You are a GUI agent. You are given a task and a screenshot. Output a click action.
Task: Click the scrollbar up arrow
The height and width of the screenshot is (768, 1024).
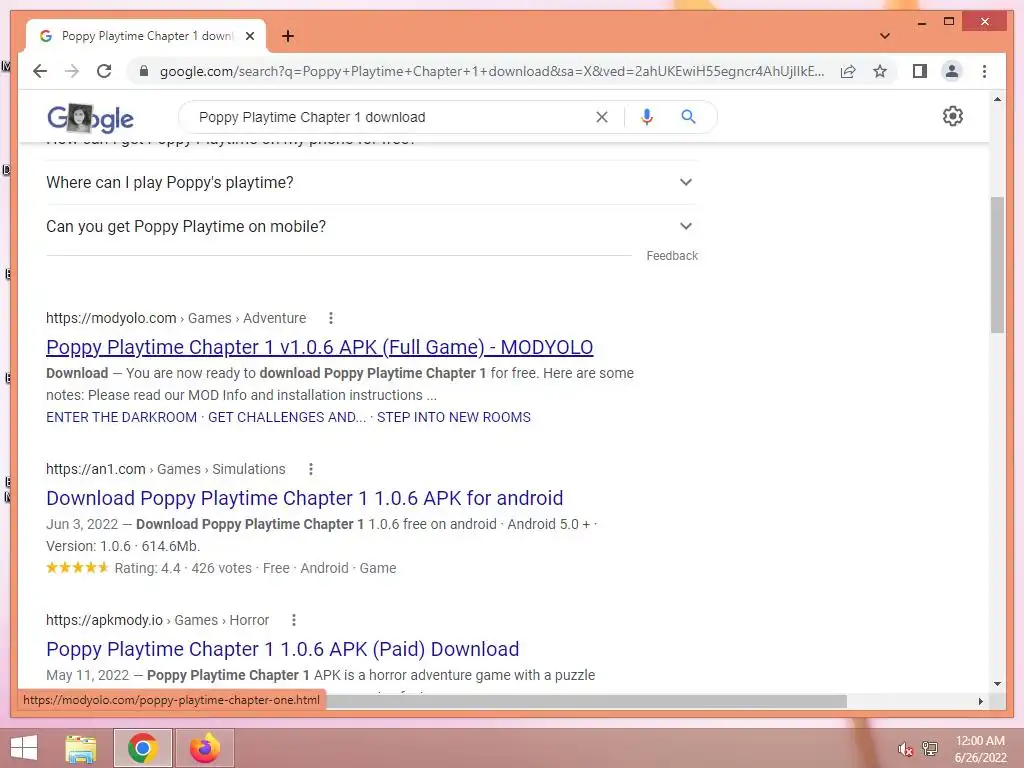[997, 99]
